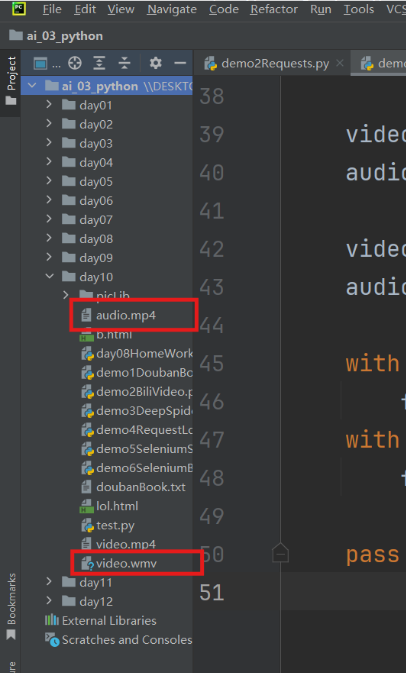Select day08HomeWork python file
The image size is (406, 673).
(145, 354)
